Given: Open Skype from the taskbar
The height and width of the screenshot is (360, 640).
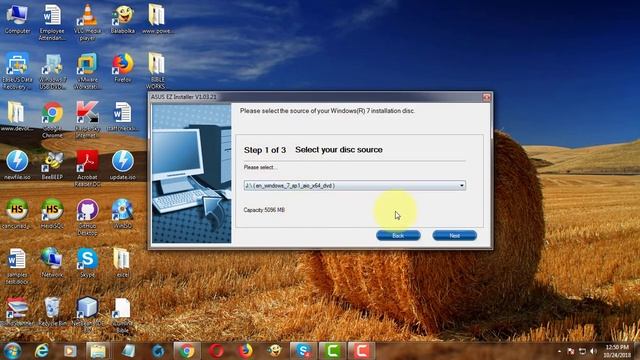Looking at the screenshot, I should [x=303, y=351].
